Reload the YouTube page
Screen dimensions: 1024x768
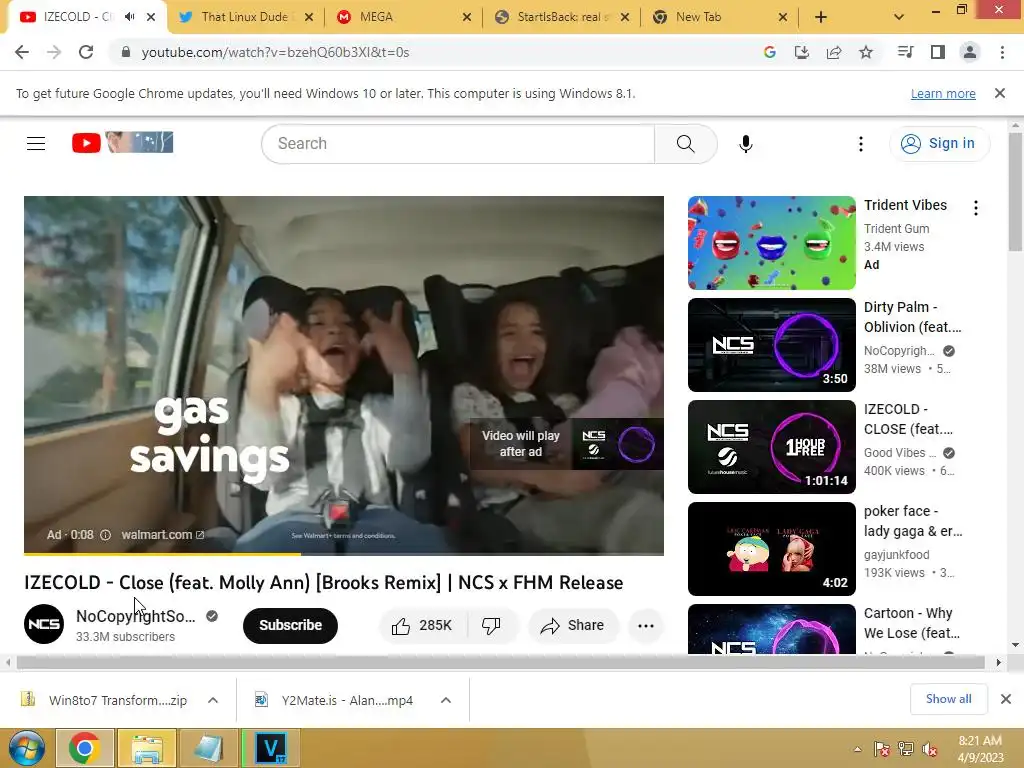click(x=86, y=52)
